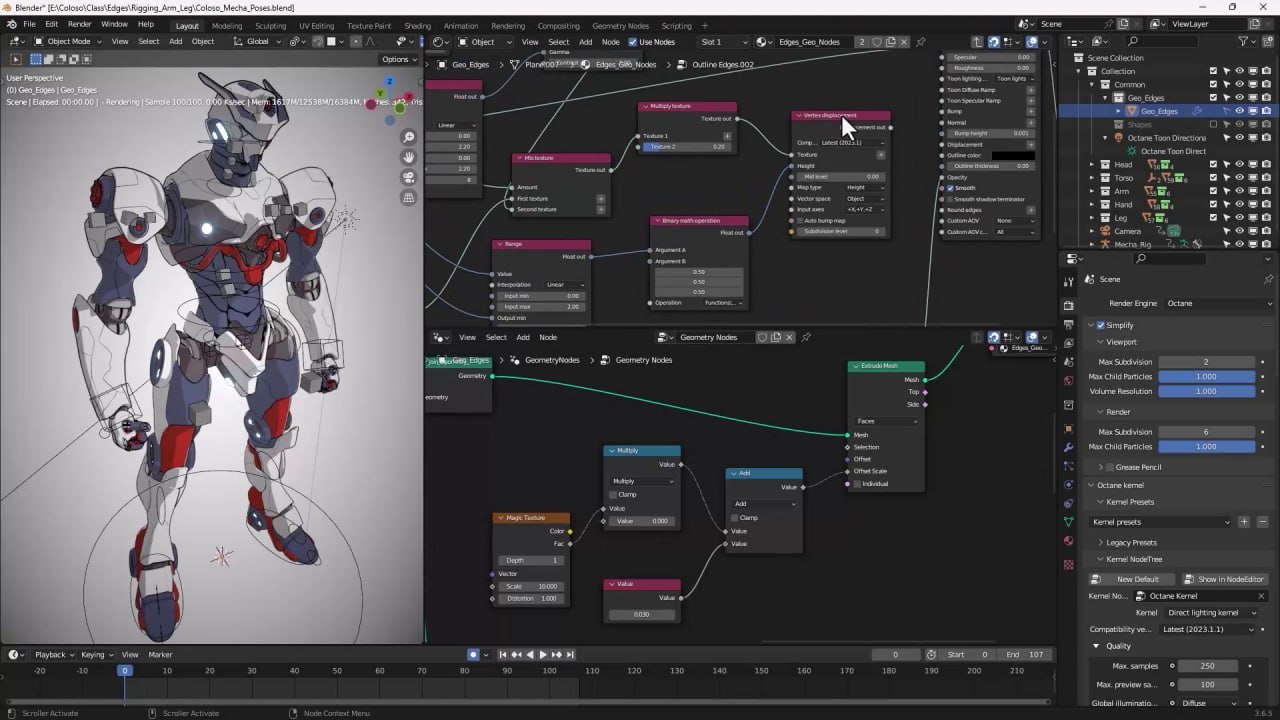
Task: Switch to the Sculpting workspace tab
Action: 270,25
